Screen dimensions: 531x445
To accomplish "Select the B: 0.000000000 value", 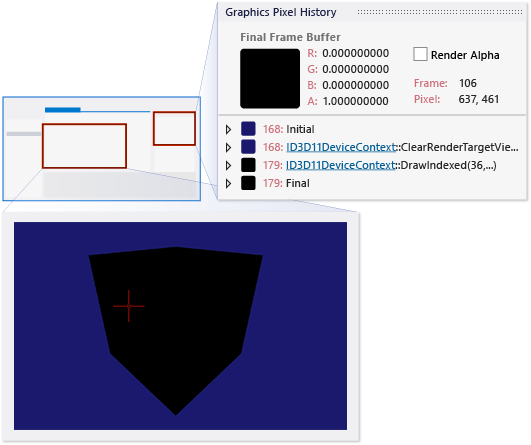I will point(356,85).
